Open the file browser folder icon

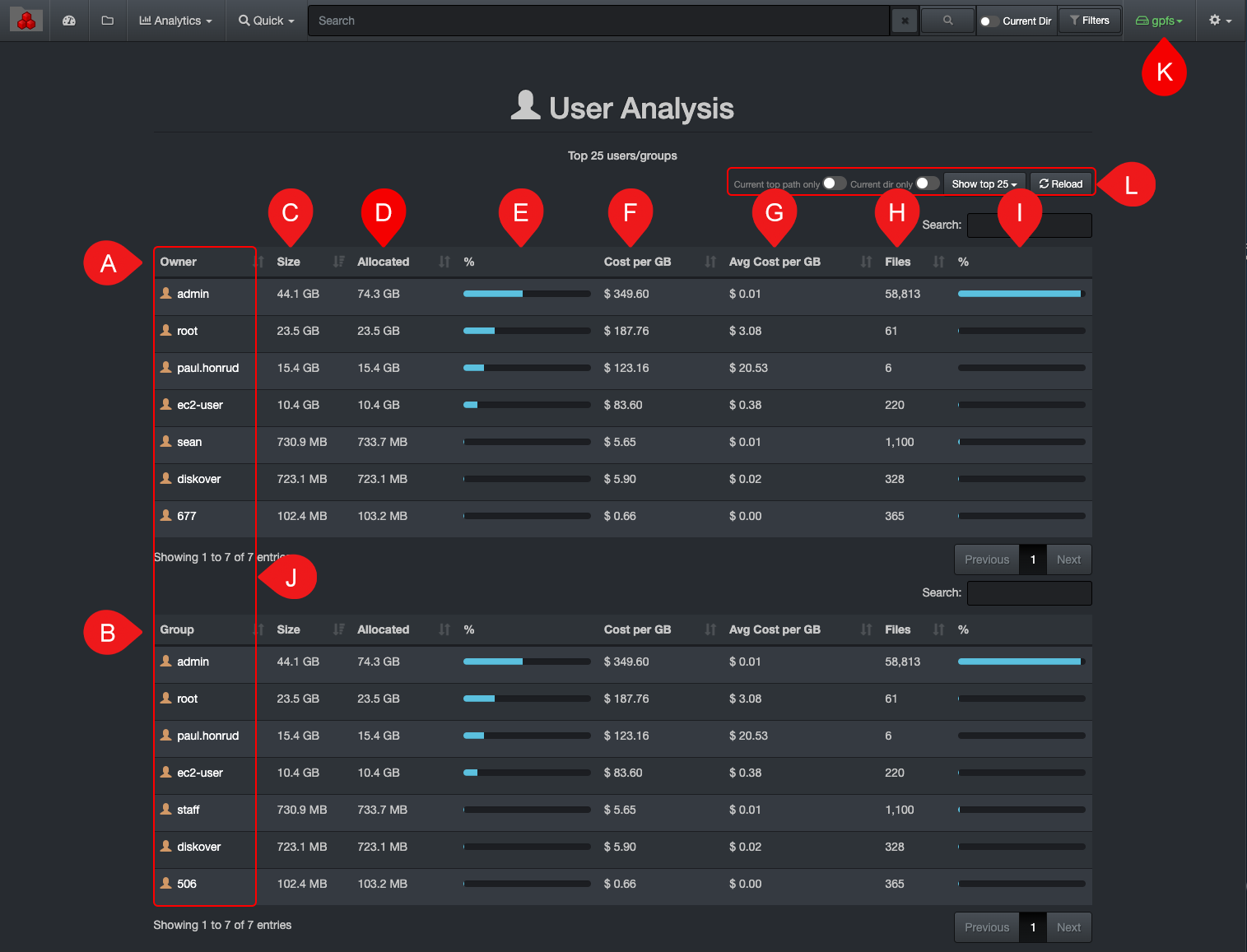107,20
